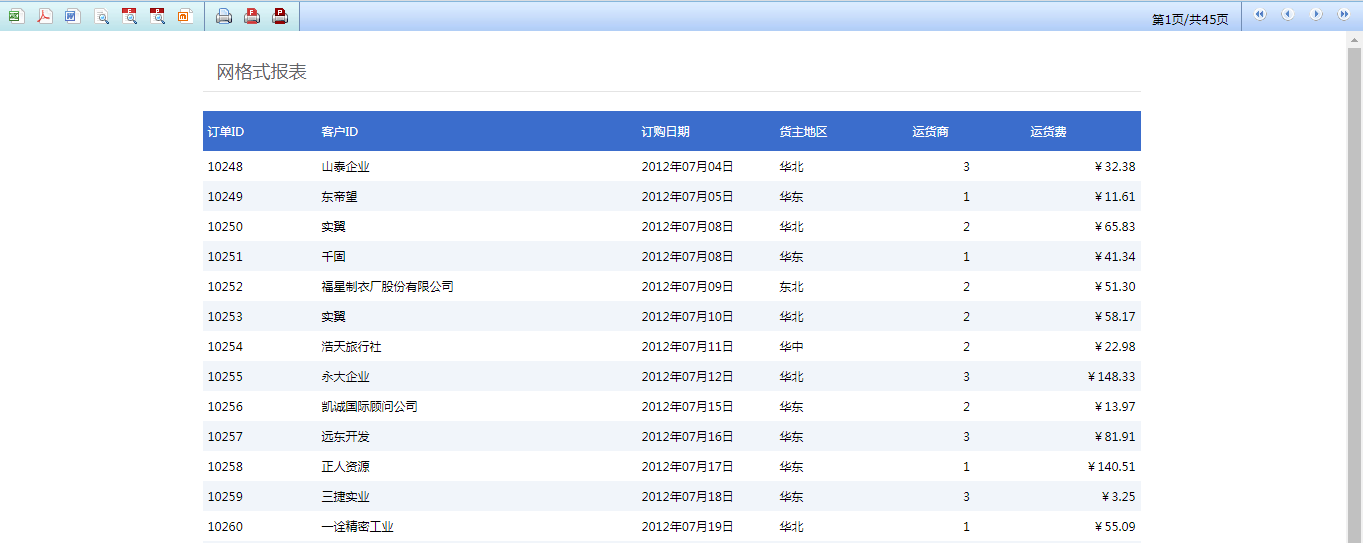Export the report to Excel
Viewport: 1363px width, 543px height.
point(17,16)
